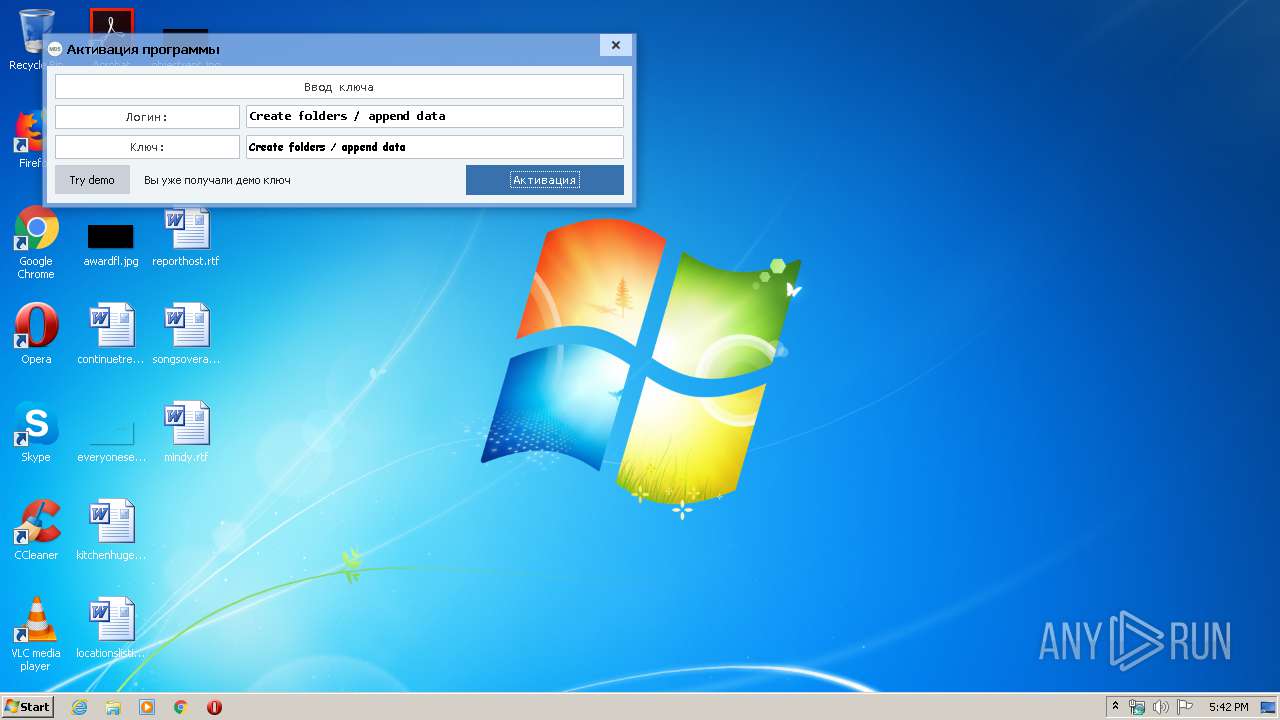Click the 5:42 PM clock
Image resolution: width=1280 pixels, height=720 pixels.
(x=1228, y=707)
